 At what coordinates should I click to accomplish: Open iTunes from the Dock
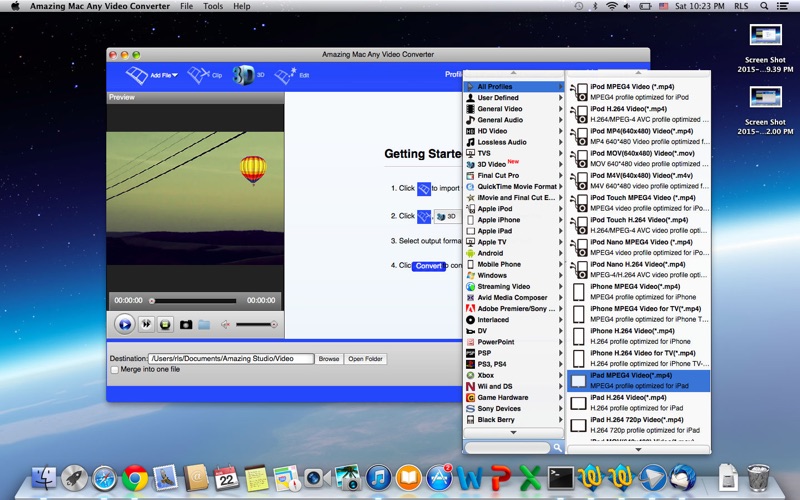379,479
